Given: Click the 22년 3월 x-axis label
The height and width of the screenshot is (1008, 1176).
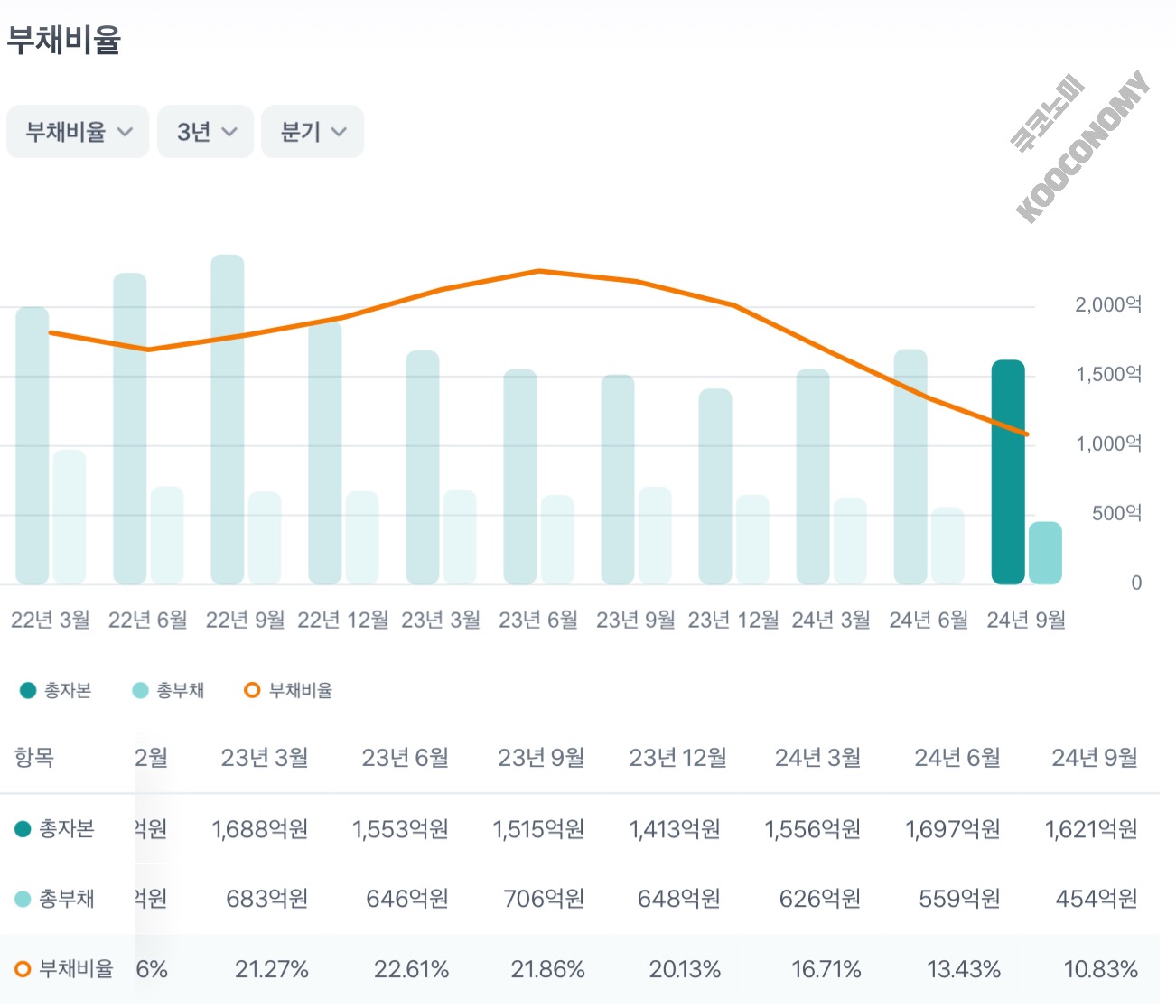Looking at the screenshot, I should 51,620.
